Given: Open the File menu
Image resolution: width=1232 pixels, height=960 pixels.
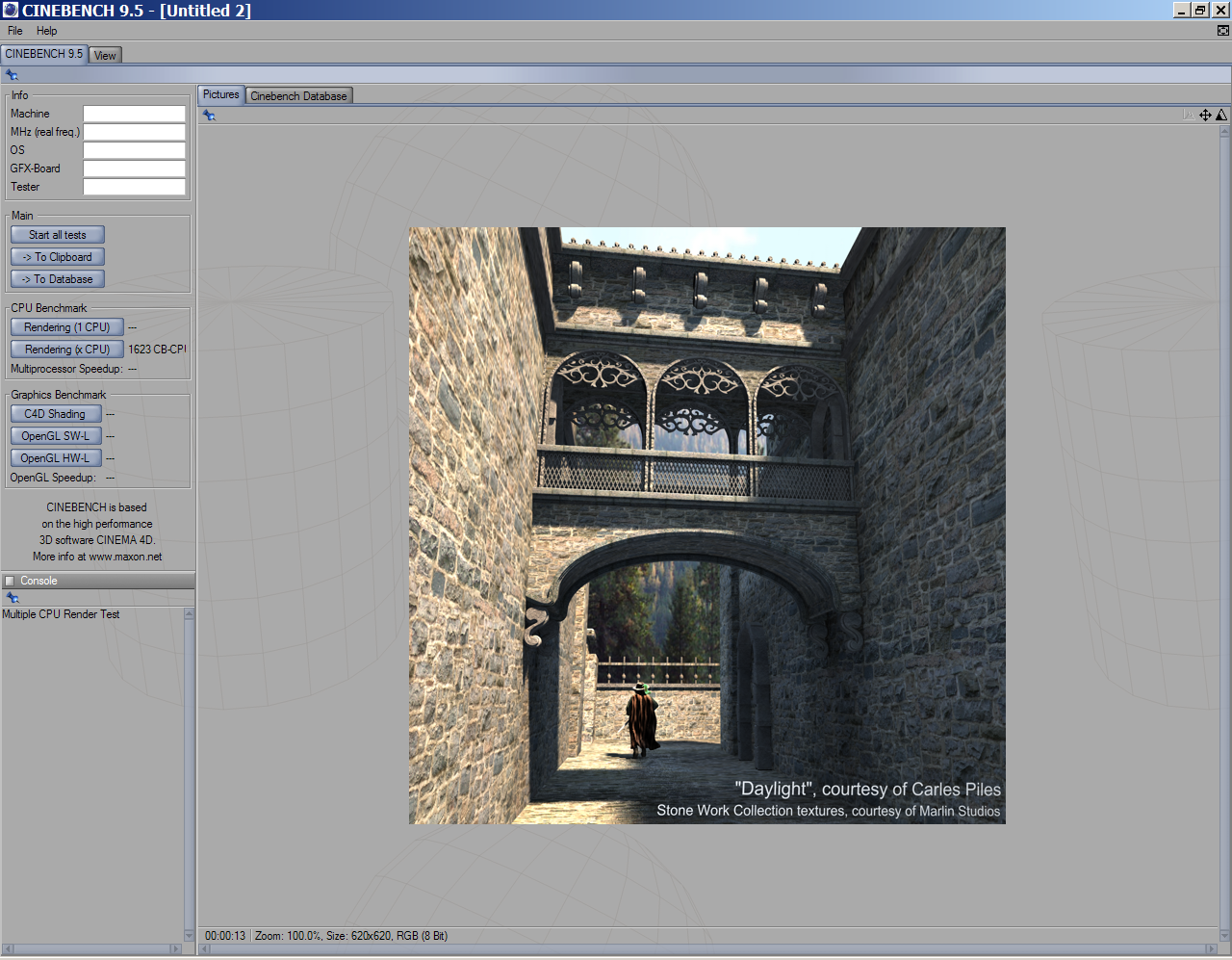Looking at the screenshot, I should pos(15,31).
